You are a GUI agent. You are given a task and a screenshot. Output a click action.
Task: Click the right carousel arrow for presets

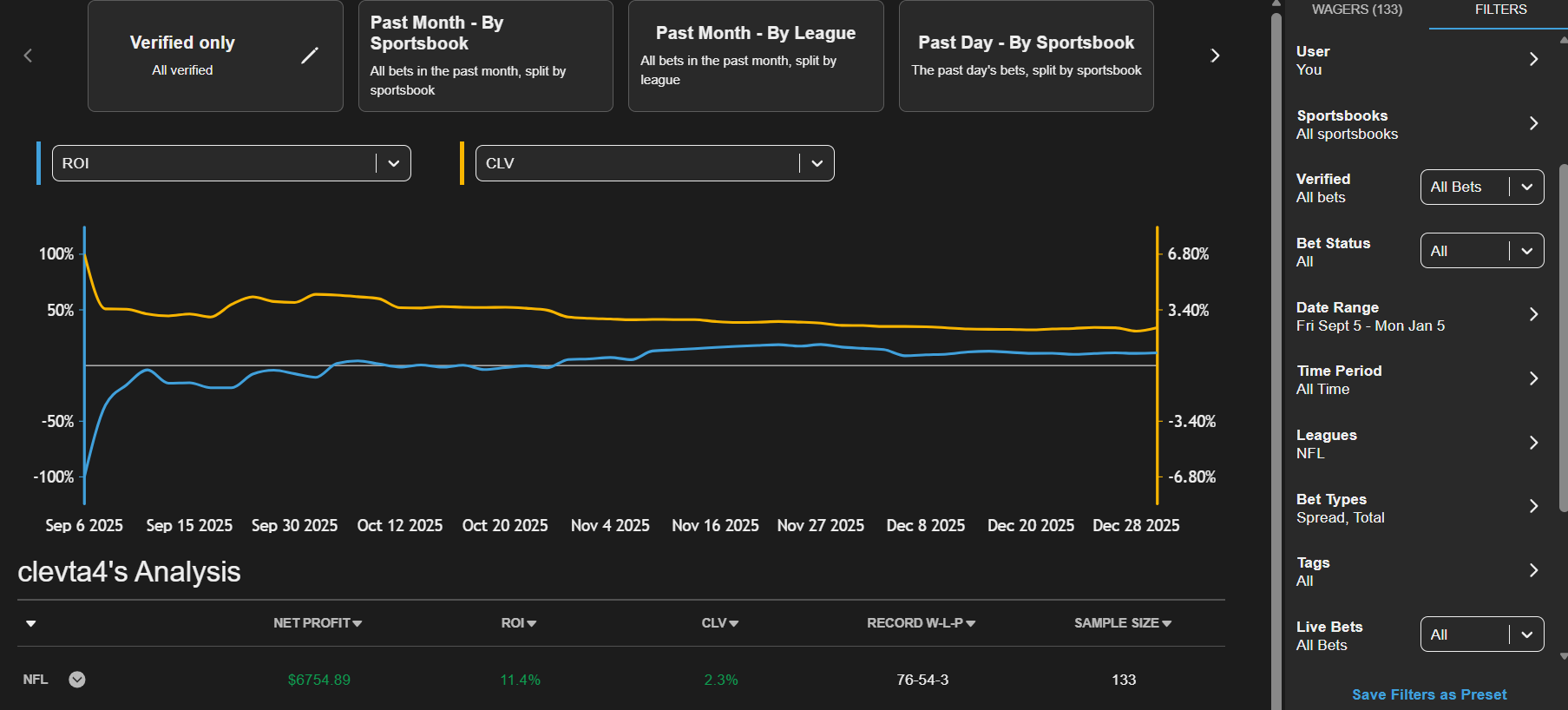[x=1215, y=56]
